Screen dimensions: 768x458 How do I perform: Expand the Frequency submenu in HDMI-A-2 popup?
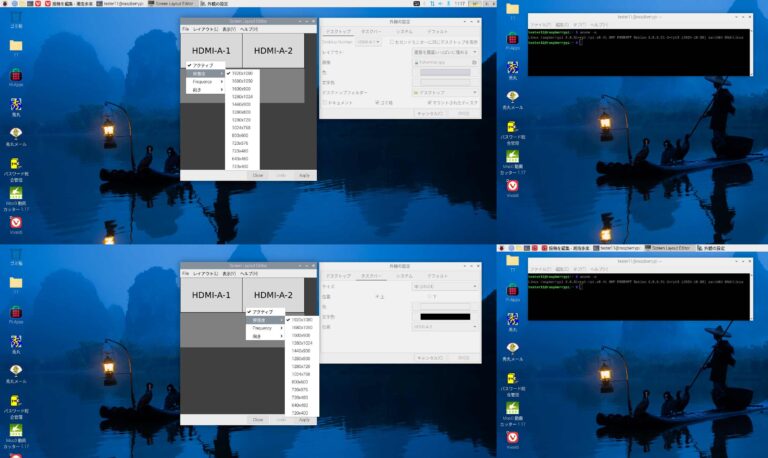pos(265,328)
